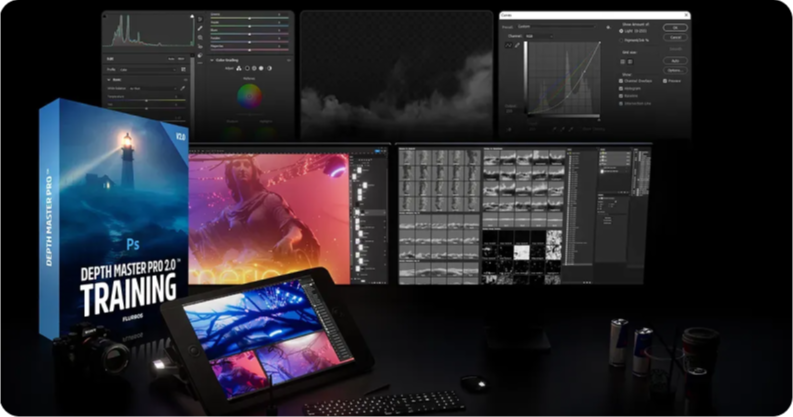Adjust the Purples slider
Image resolution: width=793 pixels, height=417 pixels.
pos(250,42)
